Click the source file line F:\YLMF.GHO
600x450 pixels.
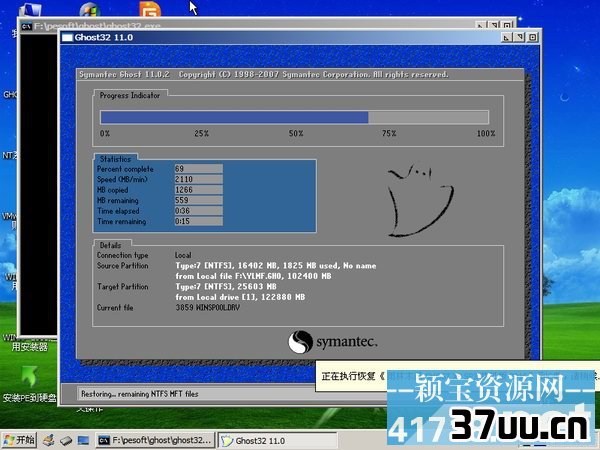pyautogui.click(x=253, y=276)
